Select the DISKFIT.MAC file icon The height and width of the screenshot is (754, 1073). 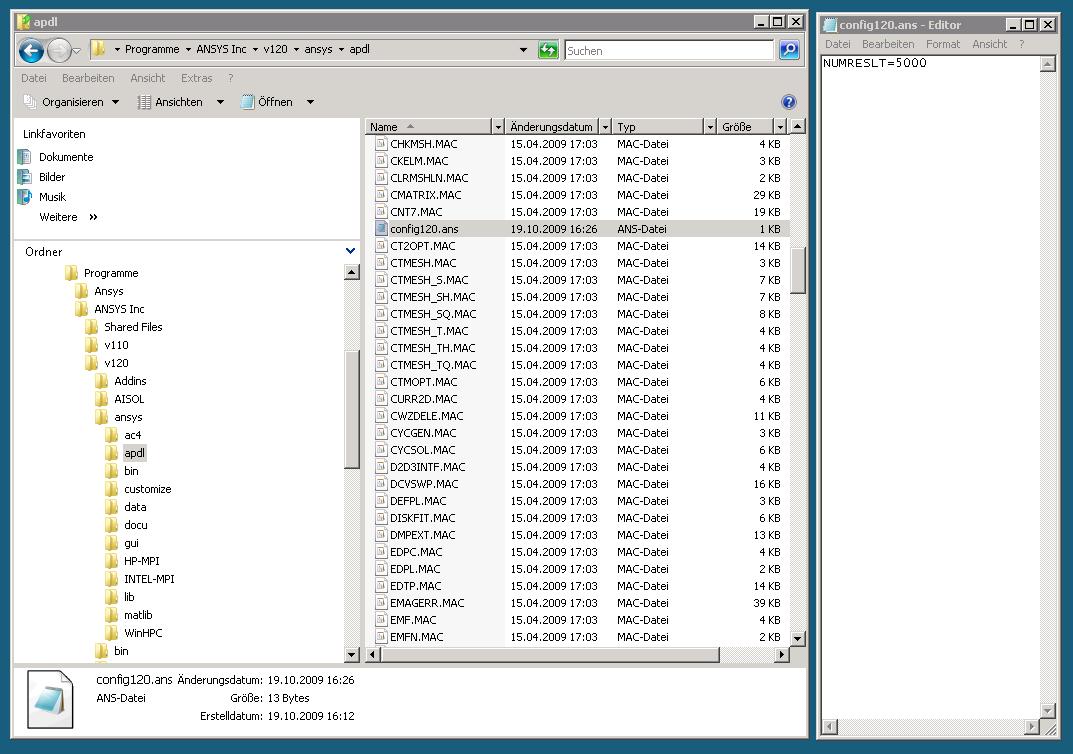(381, 518)
